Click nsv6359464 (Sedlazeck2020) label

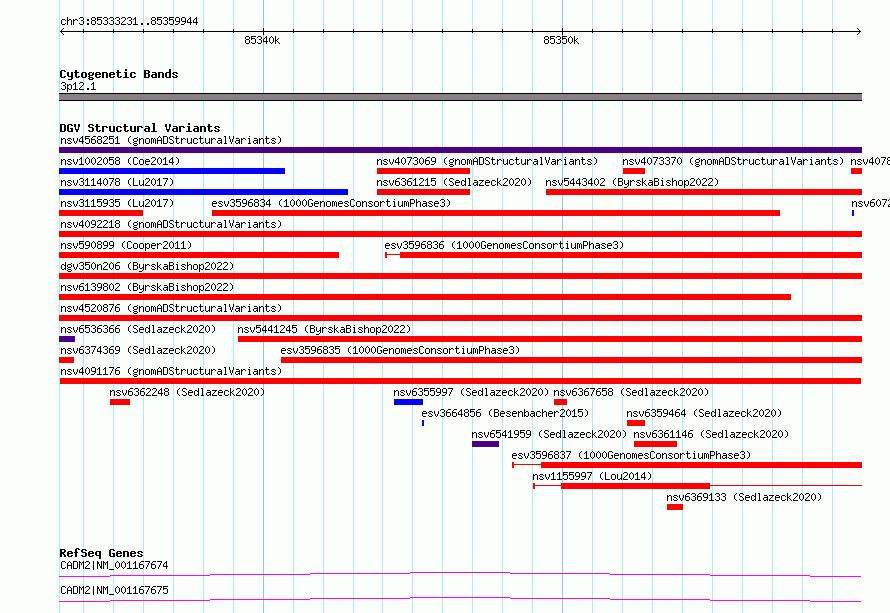(x=704, y=413)
